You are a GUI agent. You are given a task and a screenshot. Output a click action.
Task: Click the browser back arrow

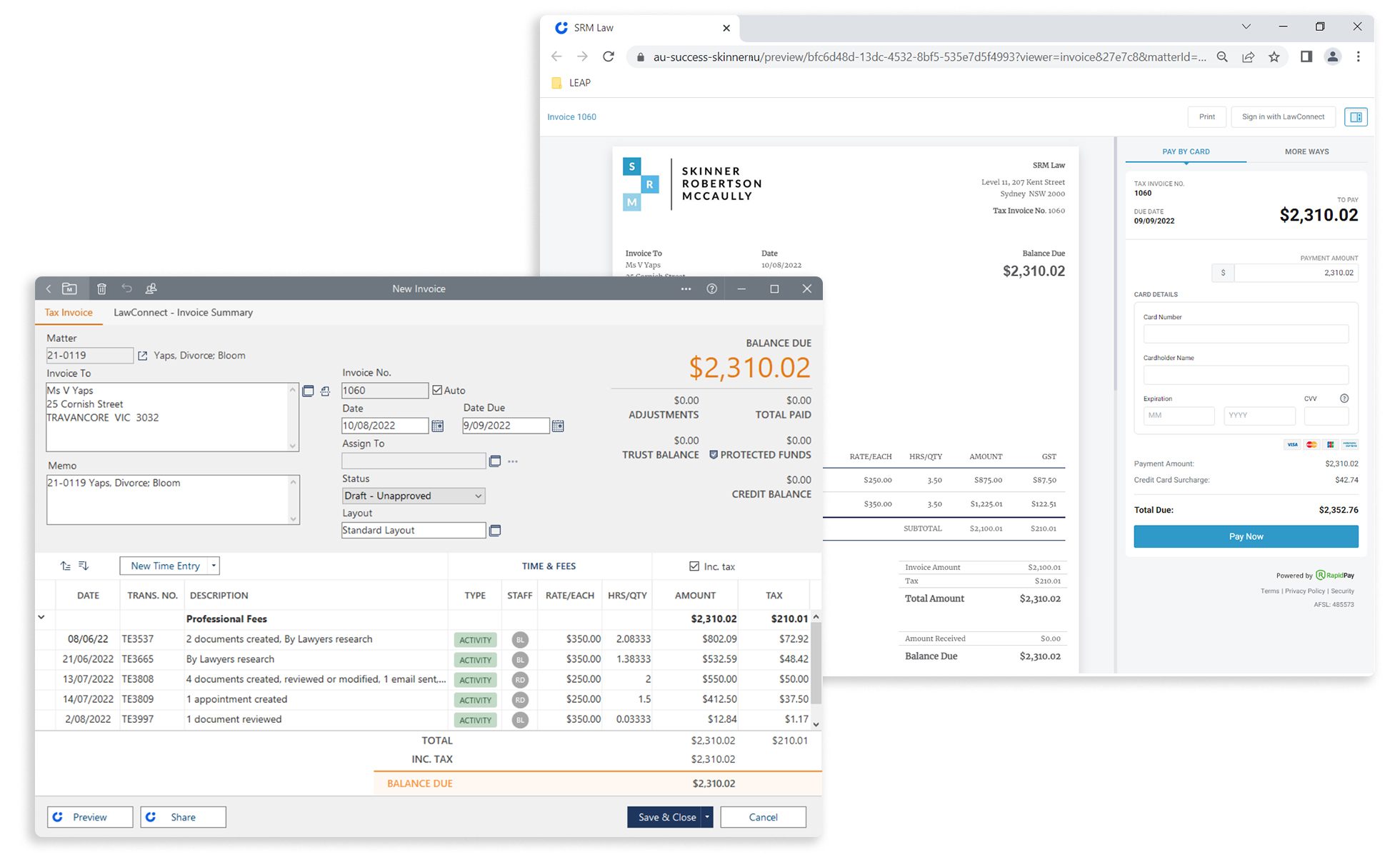click(556, 56)
